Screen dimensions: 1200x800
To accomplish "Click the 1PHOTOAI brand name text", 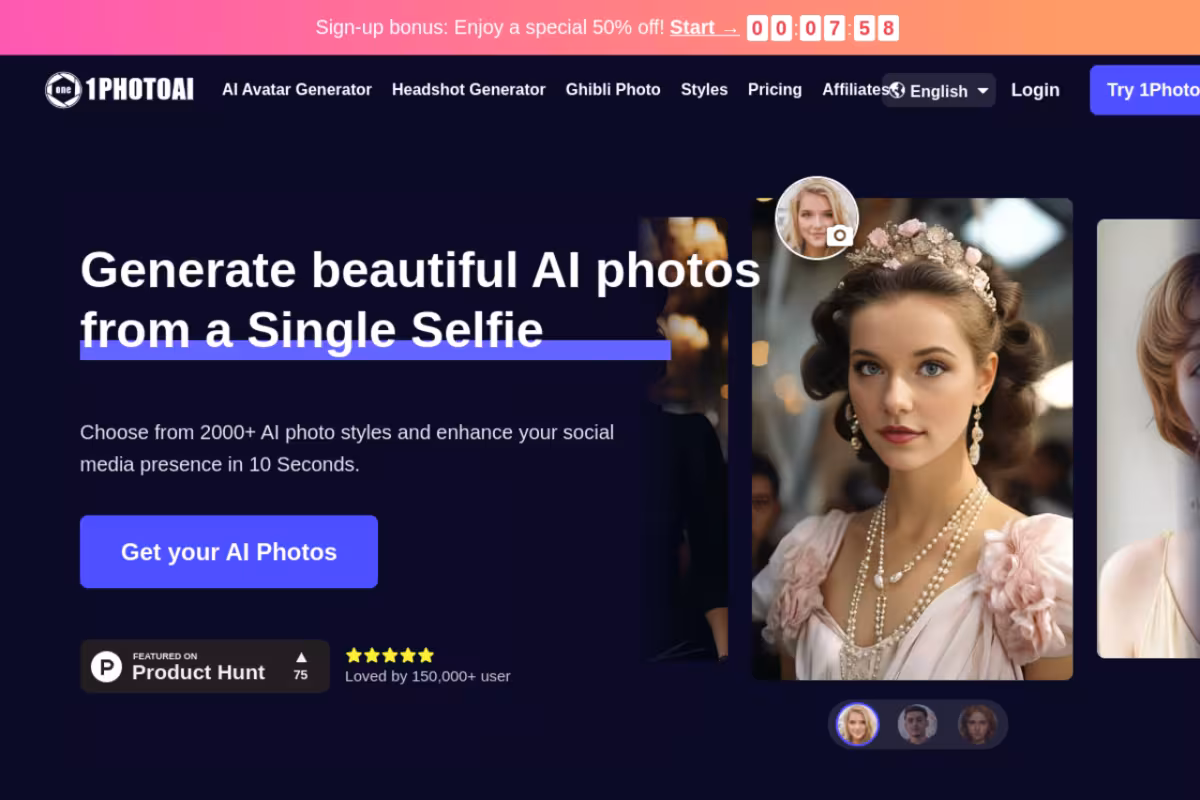I will [x=139, y=90].
